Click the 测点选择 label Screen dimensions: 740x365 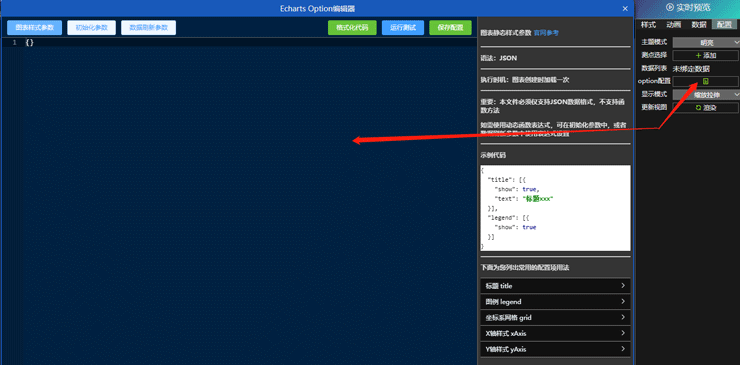click(654, 55)
